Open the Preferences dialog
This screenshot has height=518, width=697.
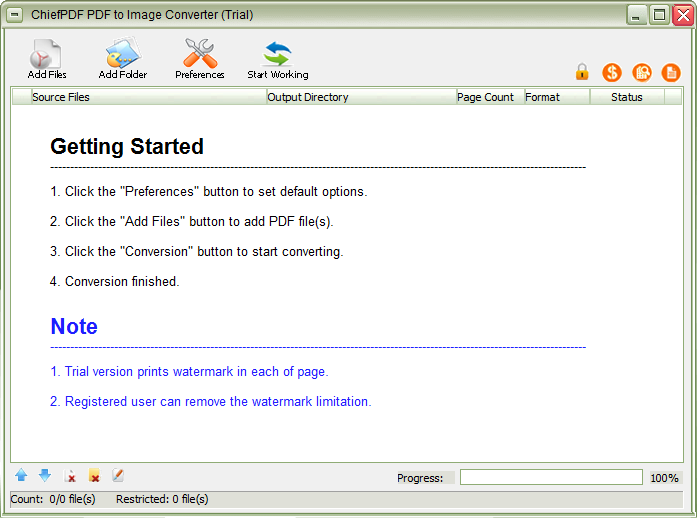200,60
